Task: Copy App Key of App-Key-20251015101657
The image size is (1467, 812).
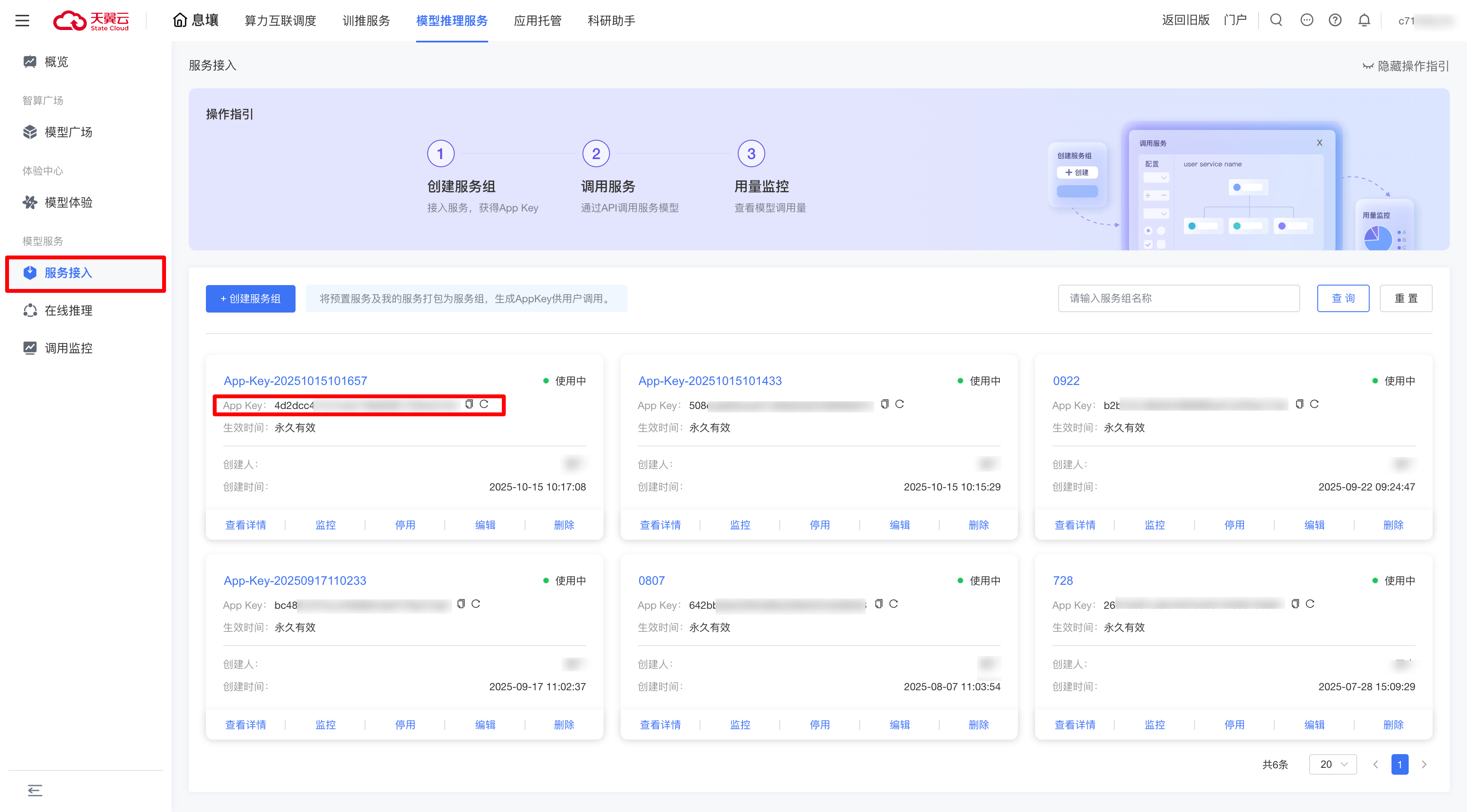Action: [469, 404]
